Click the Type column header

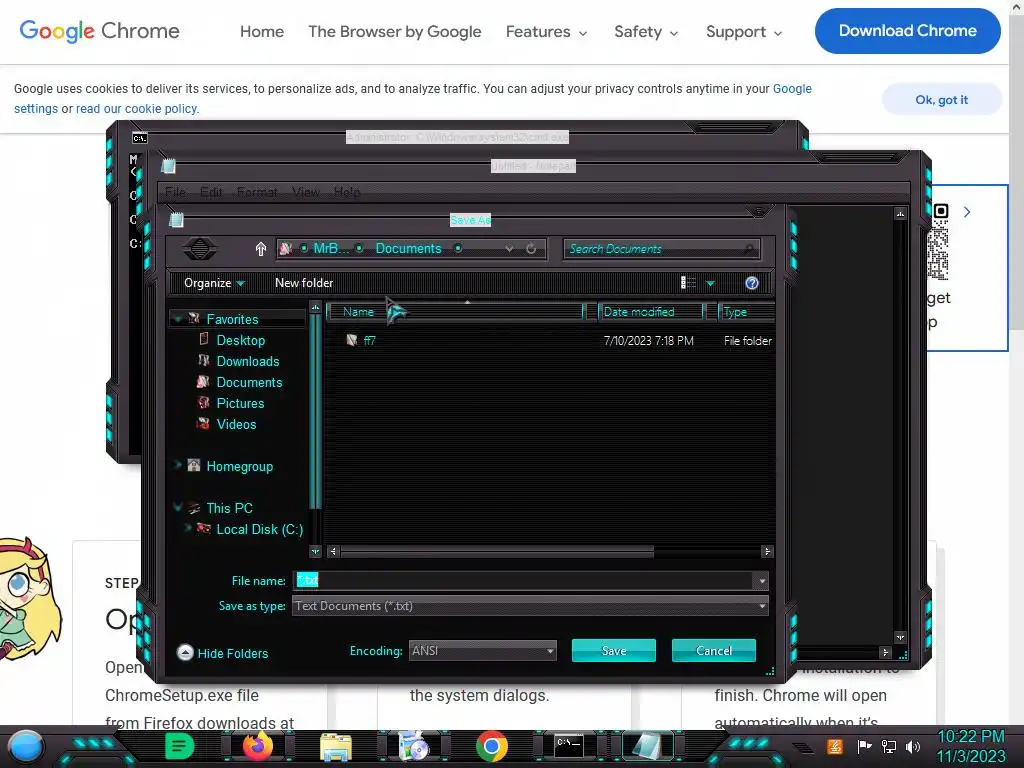click(x=746, y=312)
